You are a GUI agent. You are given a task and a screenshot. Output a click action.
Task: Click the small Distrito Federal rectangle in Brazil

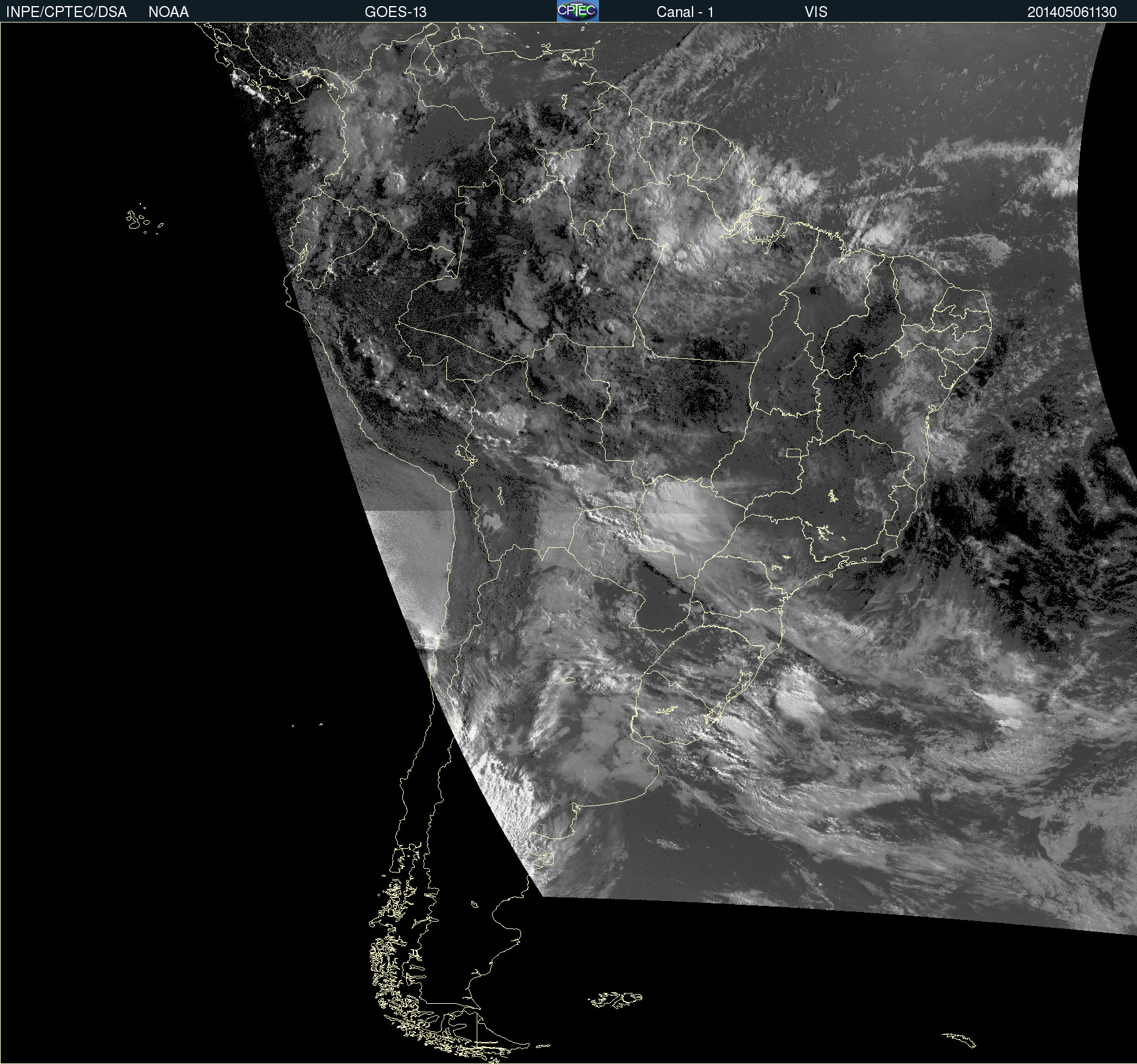[x=793, y=452]
